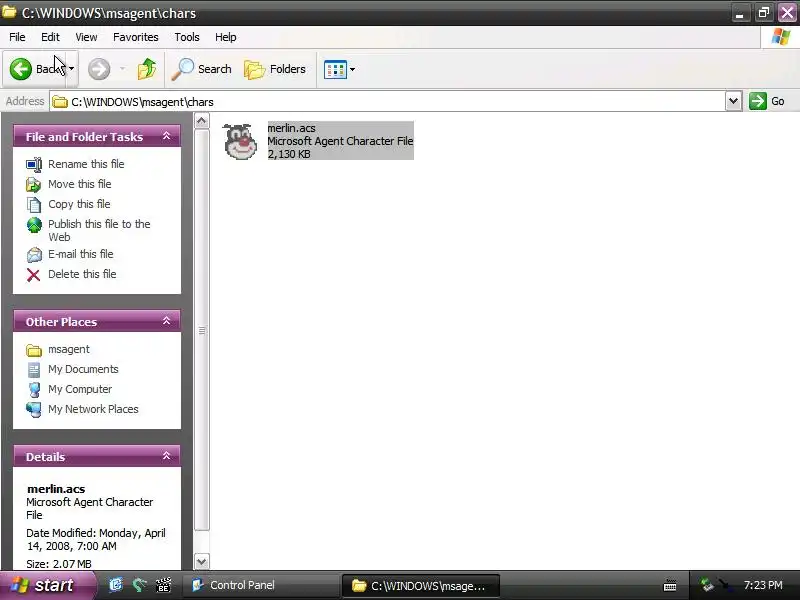Click the keyboard icon in the taskbar

pyautogui.click(x=670, y=586)
